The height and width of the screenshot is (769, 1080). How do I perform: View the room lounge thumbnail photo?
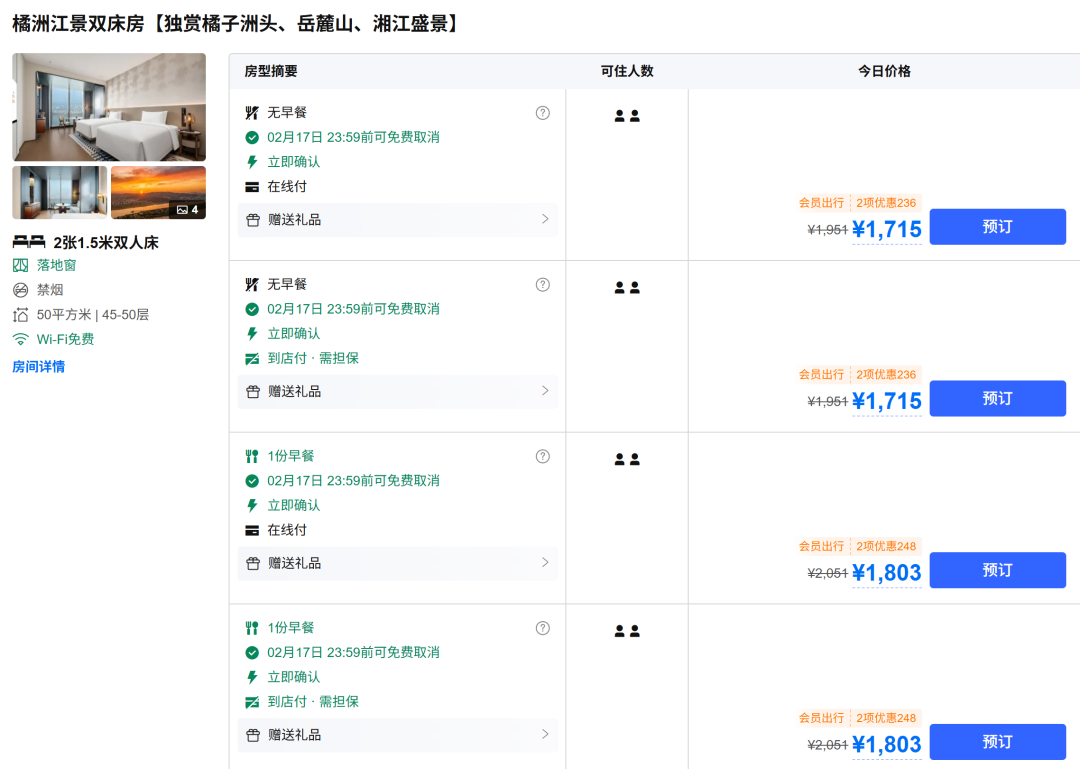pyautogui.click(x=60, y=192)
